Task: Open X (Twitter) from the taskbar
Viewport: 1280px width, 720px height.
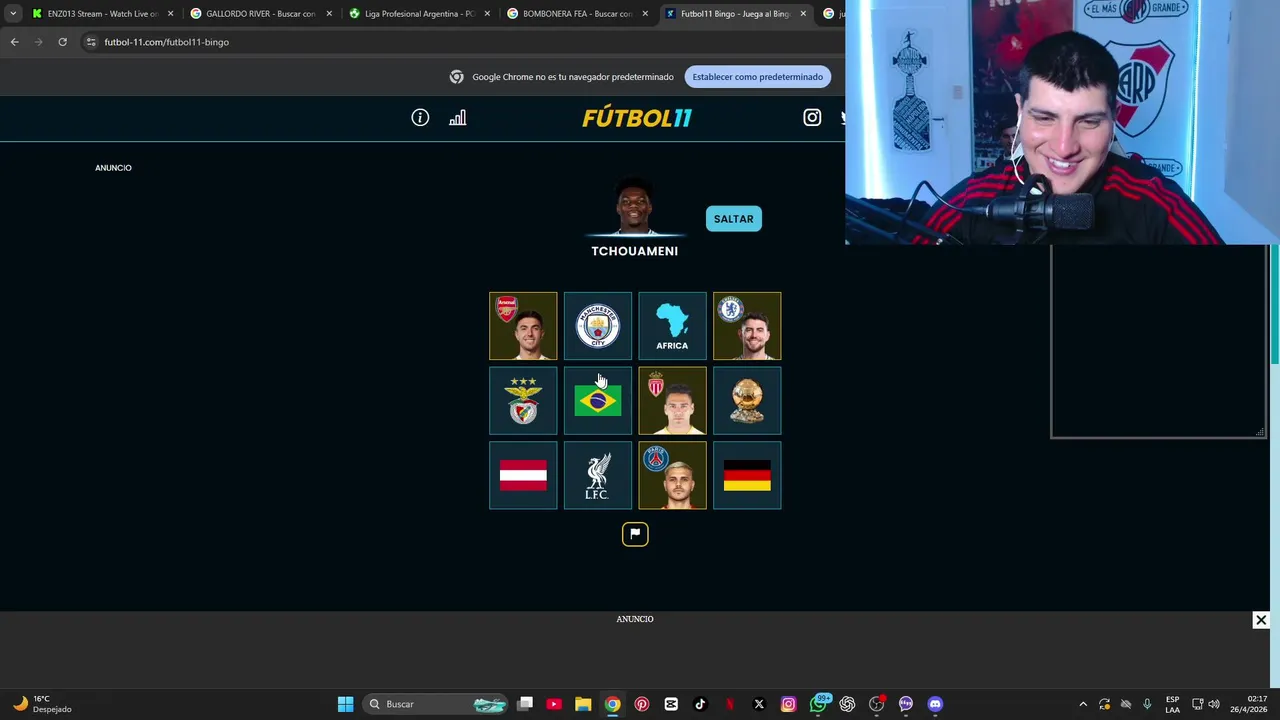Action: coord(759,704)
